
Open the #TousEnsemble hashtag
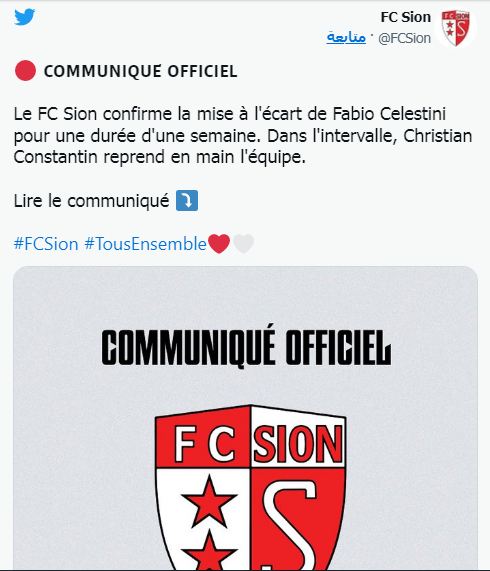click(x=145, y=244)
